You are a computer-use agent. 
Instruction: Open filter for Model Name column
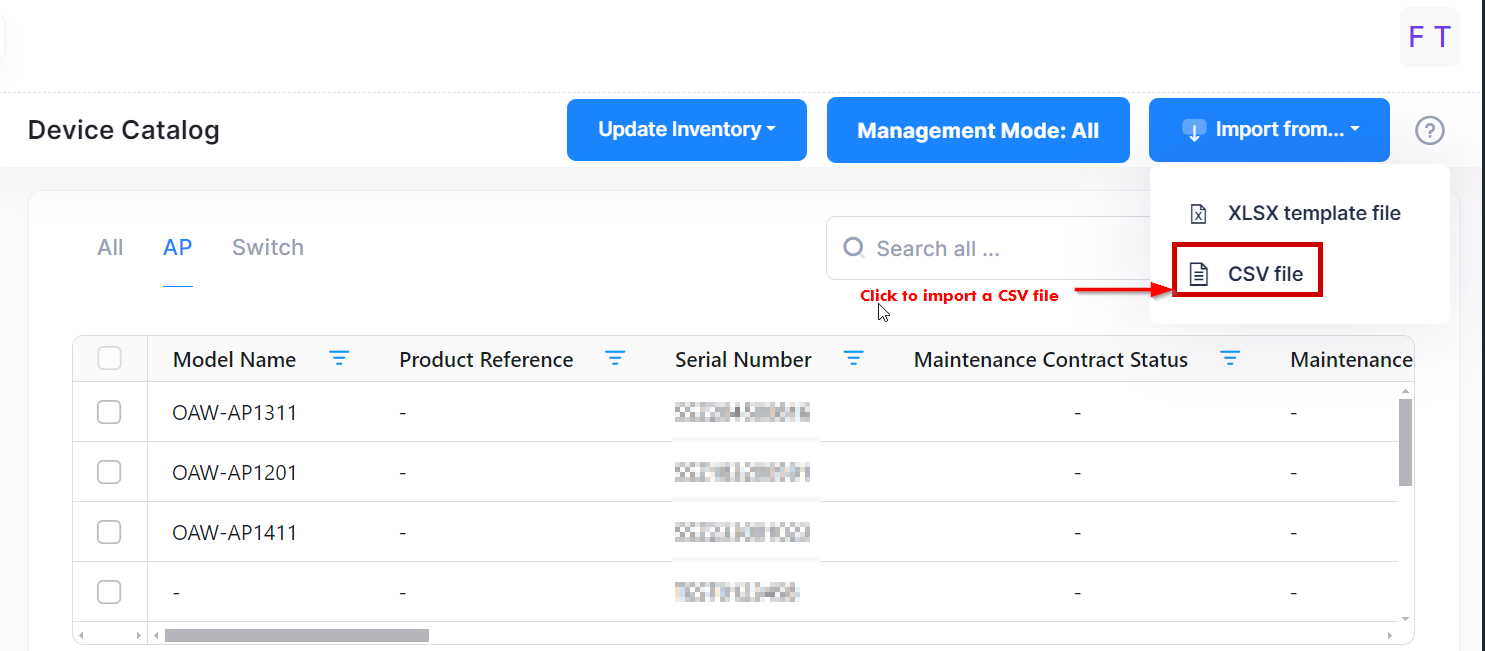[x=340, y=359]
